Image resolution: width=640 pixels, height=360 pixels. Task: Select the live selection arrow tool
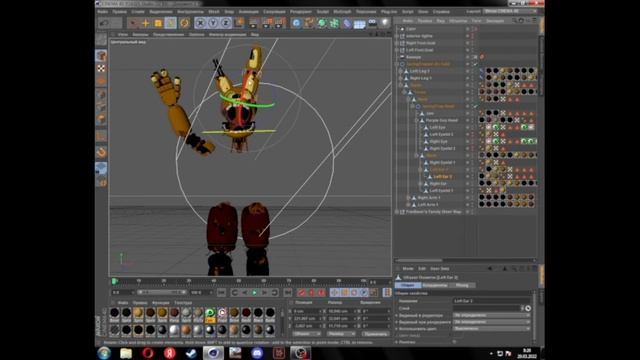click(x=132, y=23)
